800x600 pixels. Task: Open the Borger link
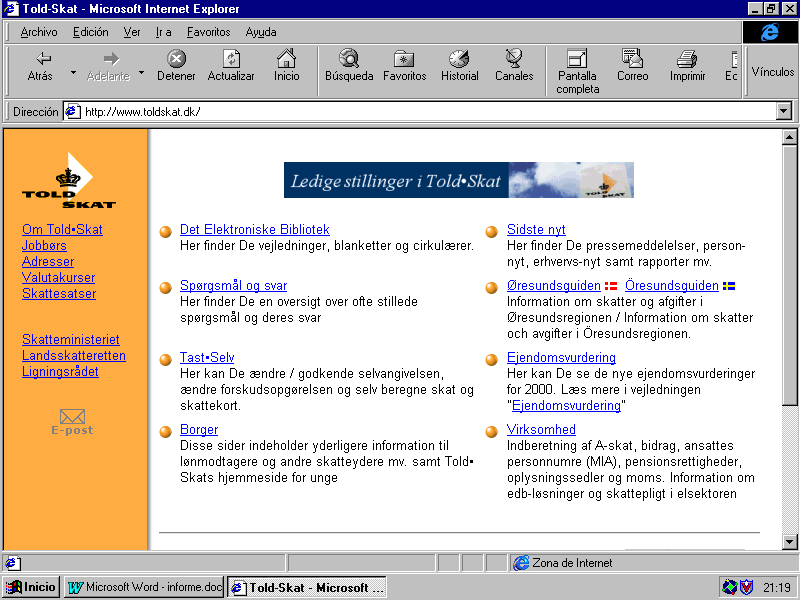pos(199,430)
